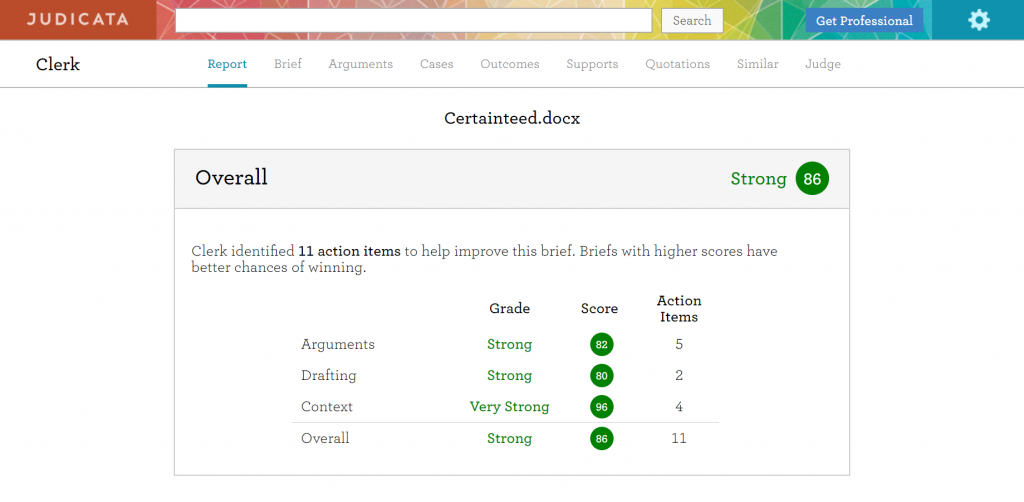Open the settings gear icon
The height and width of the screenshot is (502, 1024).
(x=978, y=20)
